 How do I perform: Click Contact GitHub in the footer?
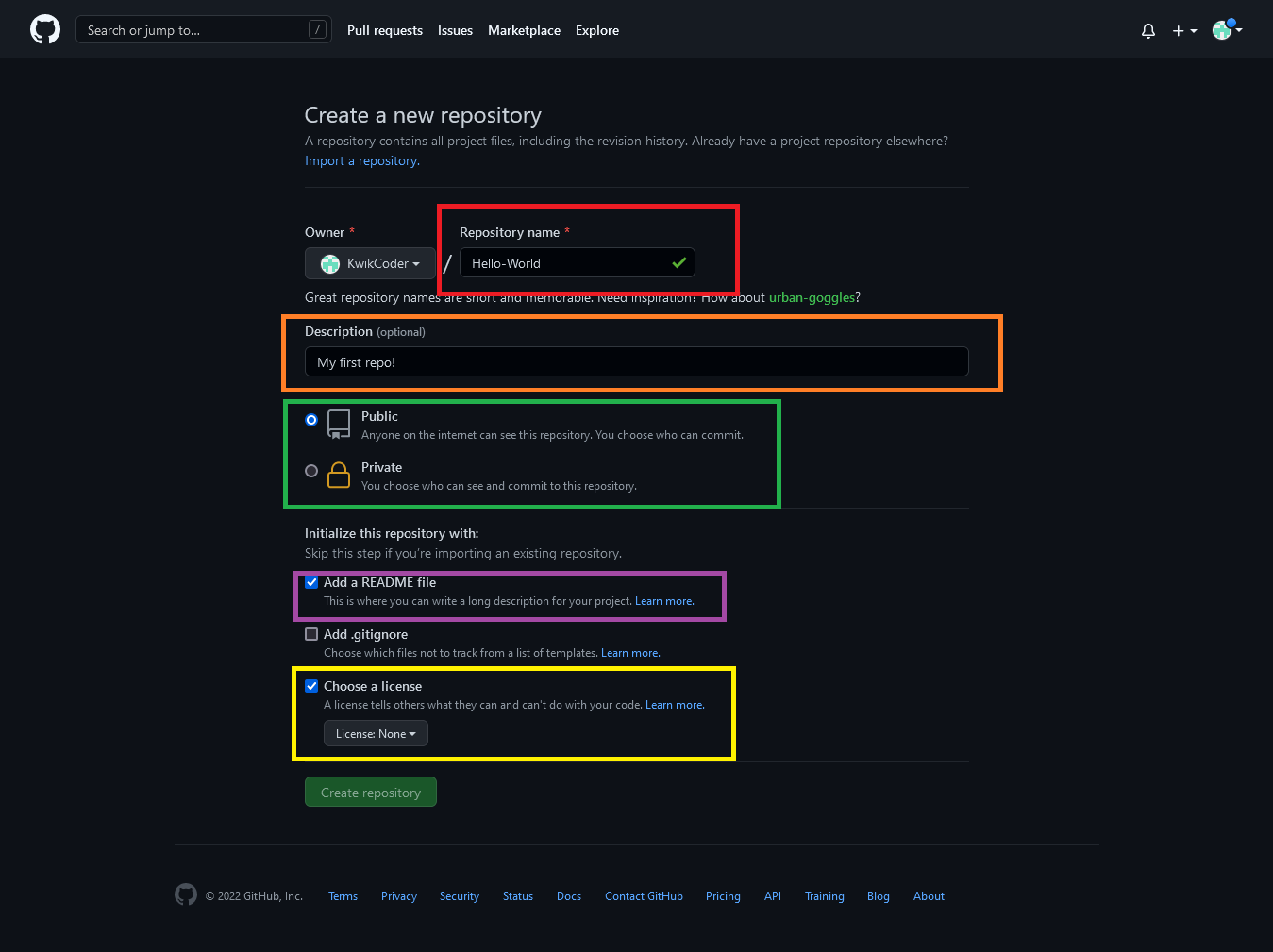(x=644, y=896)
